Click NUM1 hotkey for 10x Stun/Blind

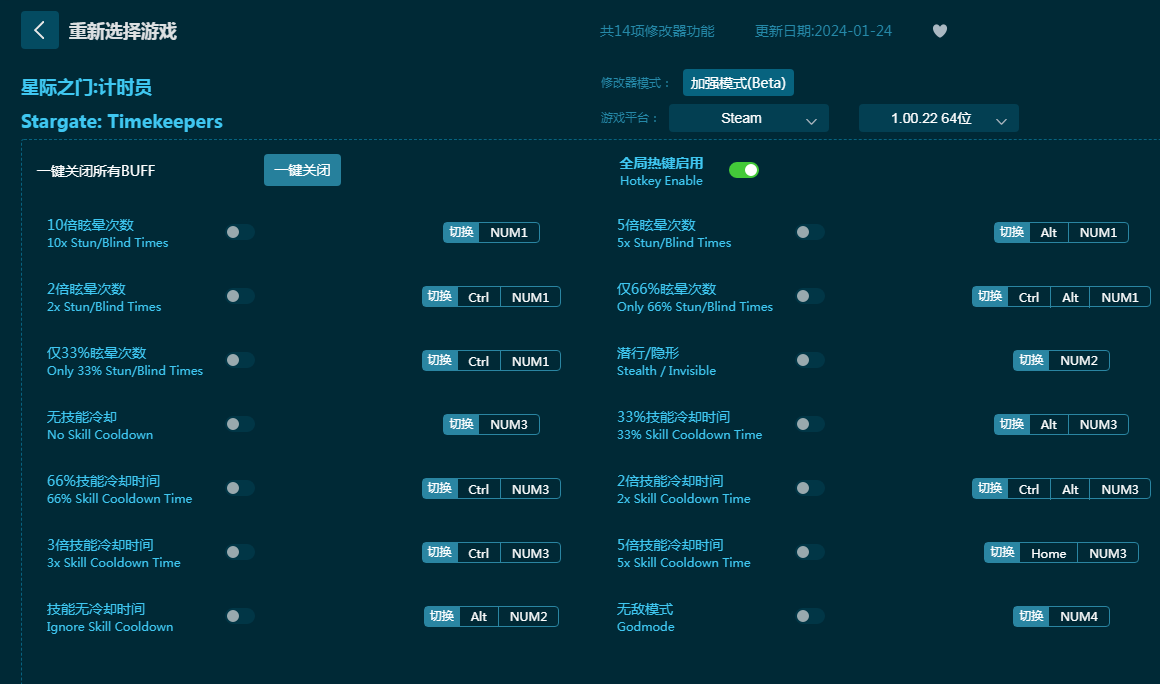pyautogui.click(x=509, y=233)
